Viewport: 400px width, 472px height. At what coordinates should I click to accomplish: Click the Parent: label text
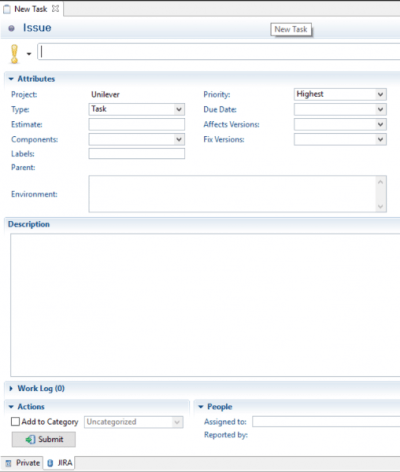23,167
